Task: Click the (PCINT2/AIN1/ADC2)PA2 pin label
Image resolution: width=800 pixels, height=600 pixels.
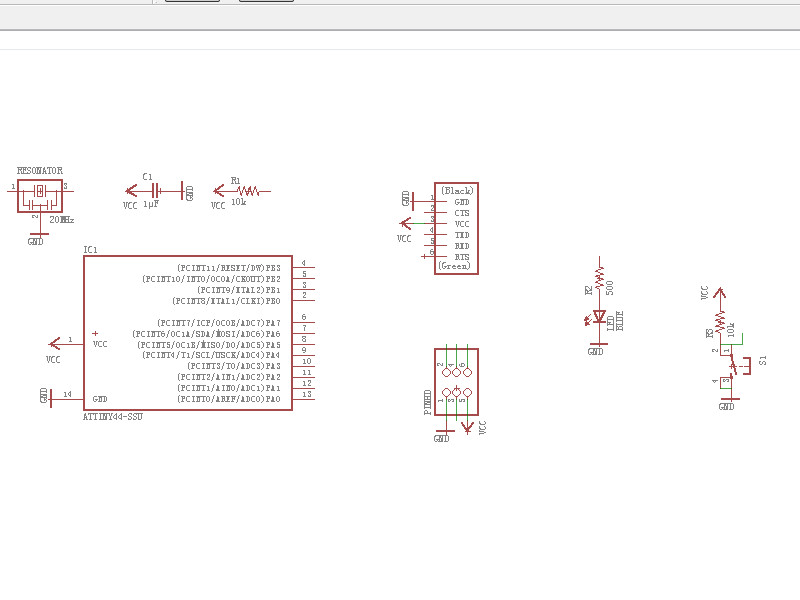Action: point(229,377)
